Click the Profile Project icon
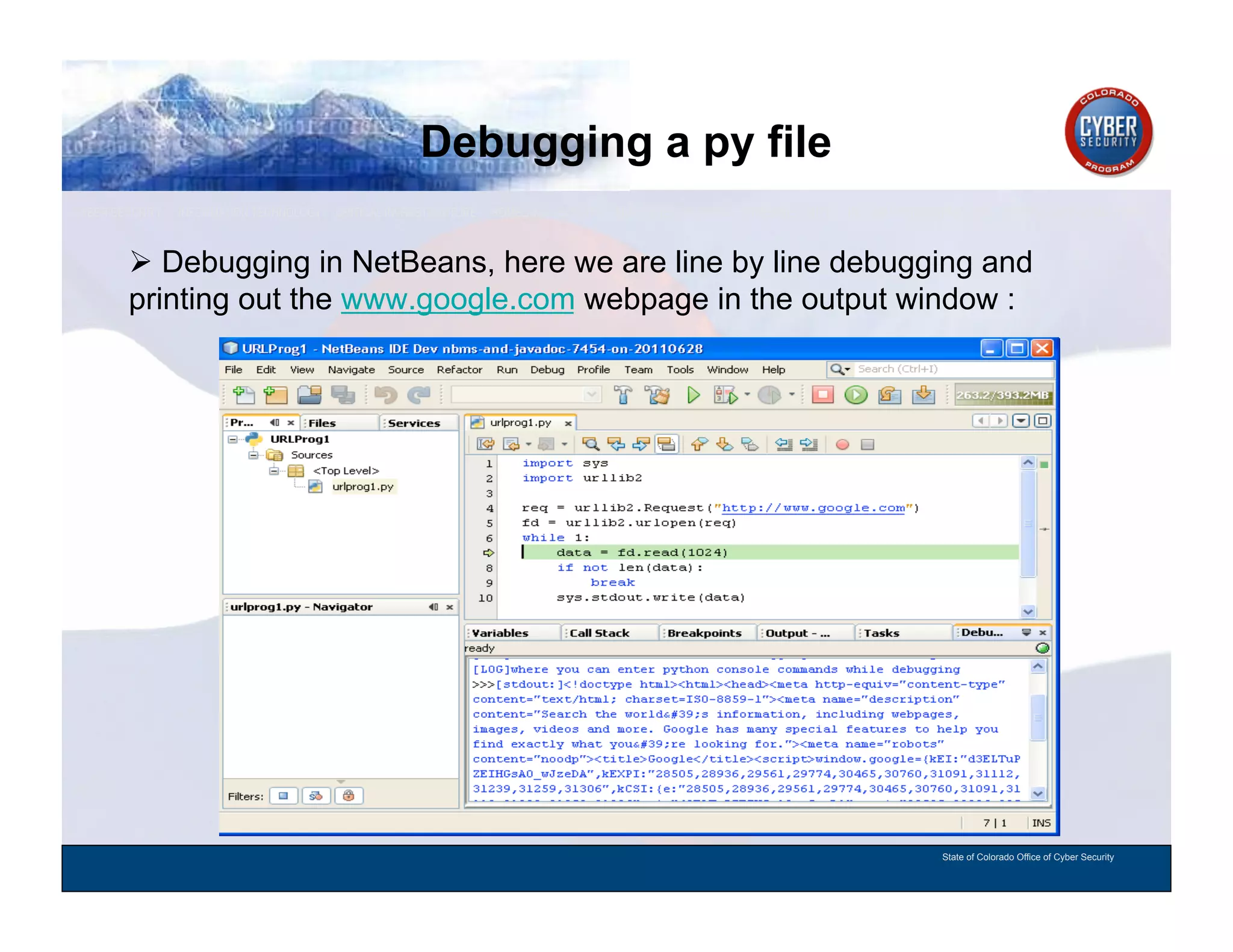Screen dimensions: 1233x952 769,395
